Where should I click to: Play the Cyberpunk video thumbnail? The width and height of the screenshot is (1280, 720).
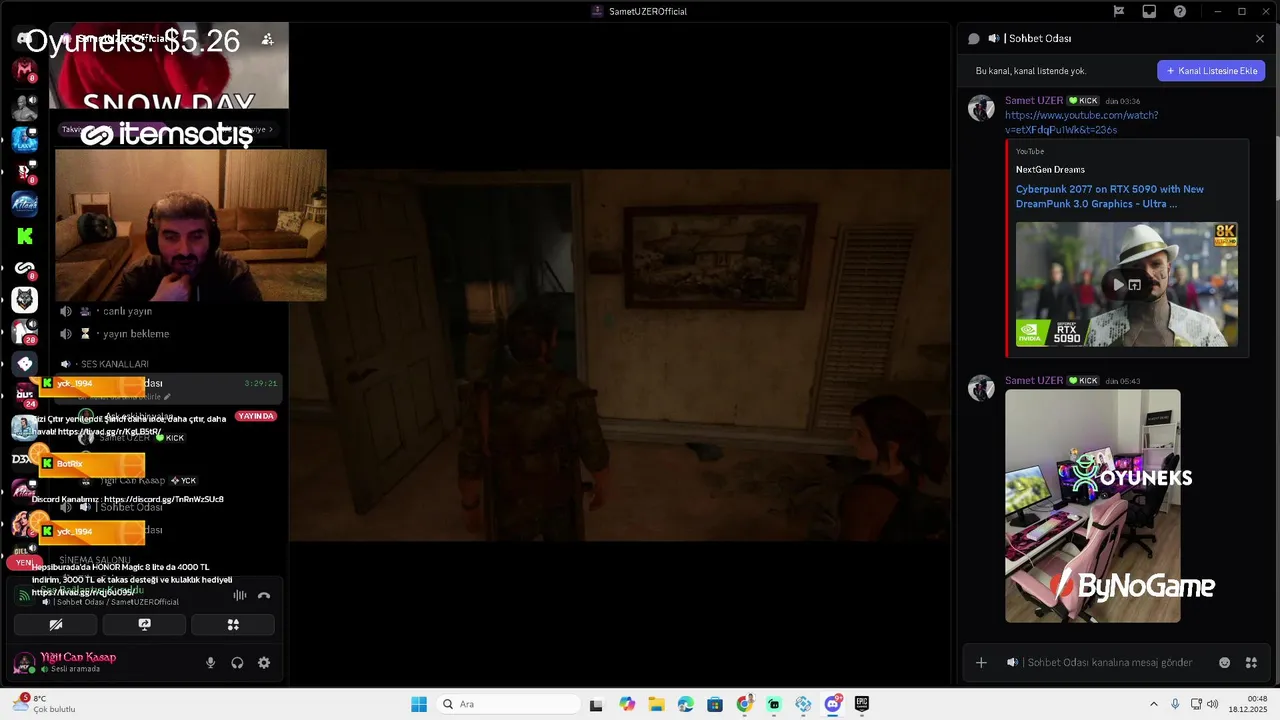(1118, 285)
